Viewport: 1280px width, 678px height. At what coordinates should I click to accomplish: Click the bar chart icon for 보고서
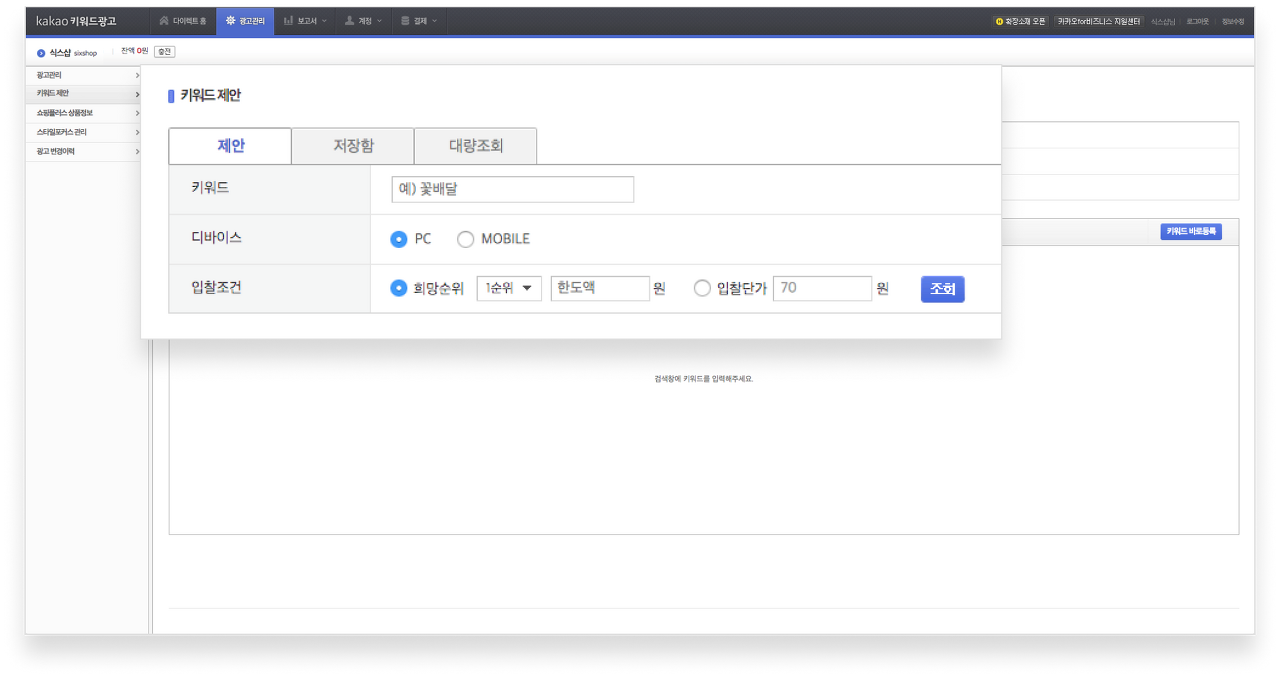(x=288, y=21)
